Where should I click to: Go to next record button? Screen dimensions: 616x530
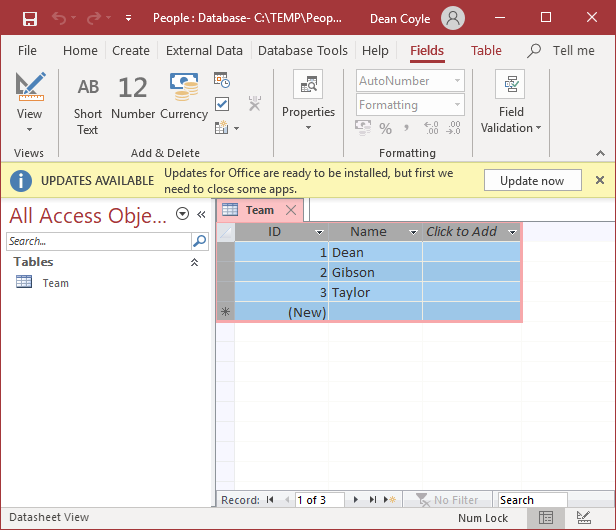tap(356, 500)
